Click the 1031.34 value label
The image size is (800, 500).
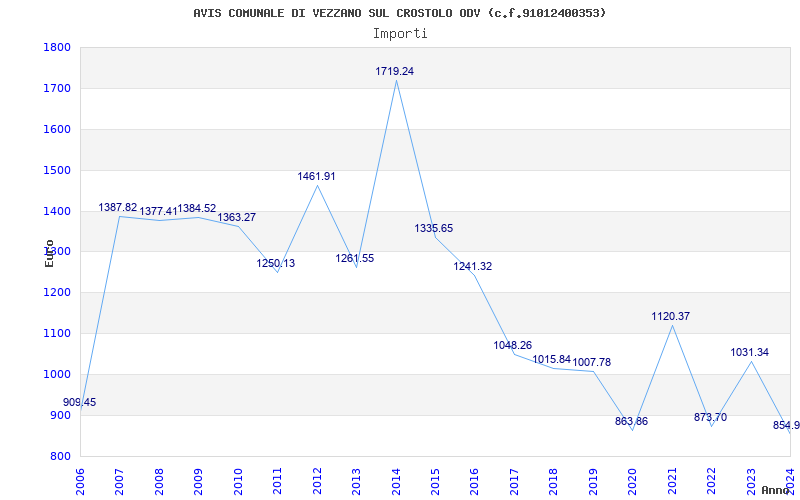749,353
